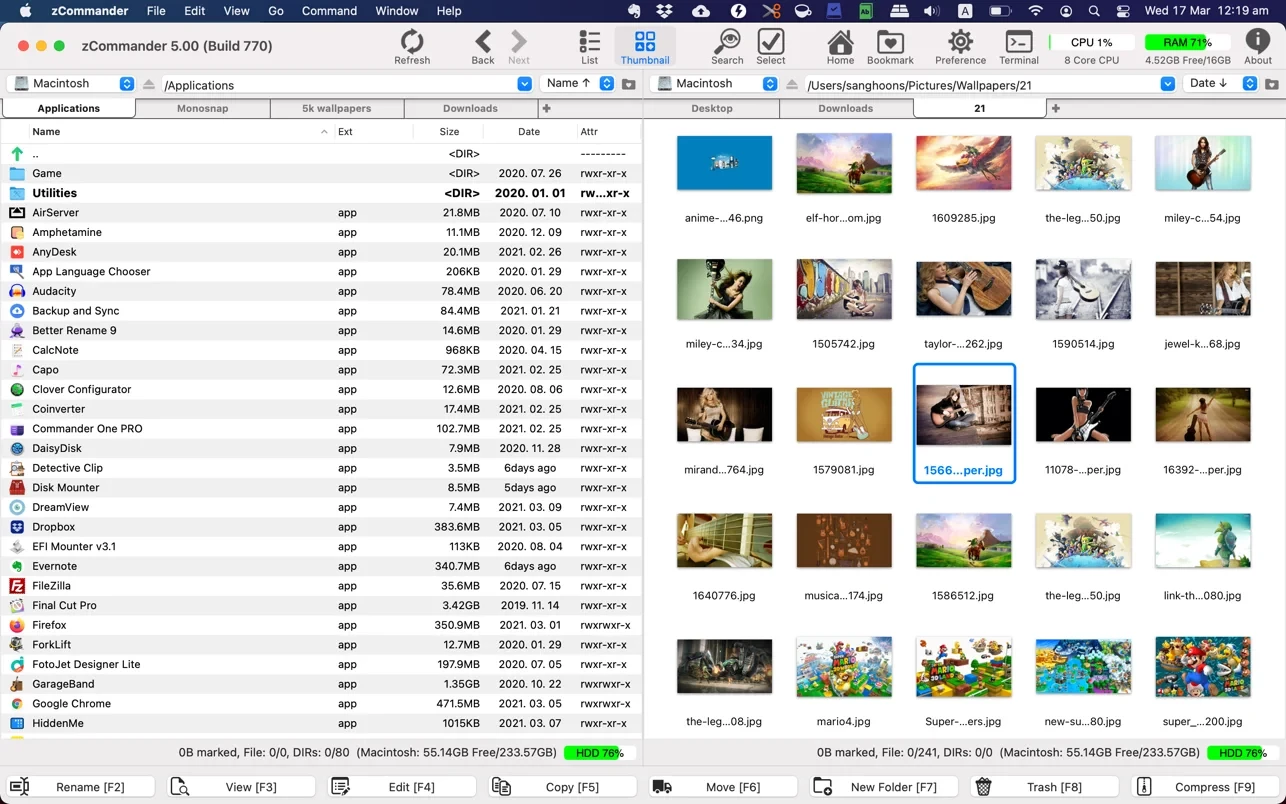Select the mario4.jpg thumbnail
Image resolution: width=1286 pixels, height=804 pixels.
844,667
